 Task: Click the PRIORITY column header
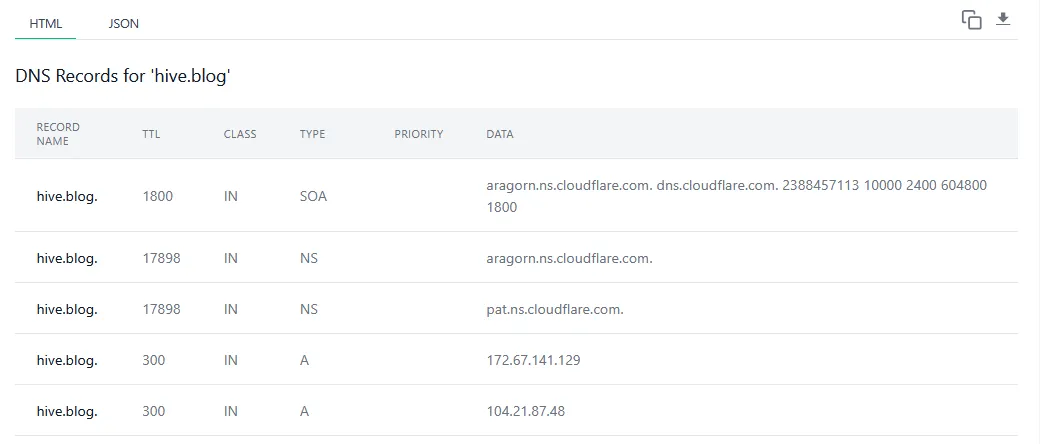click(419, 134)
